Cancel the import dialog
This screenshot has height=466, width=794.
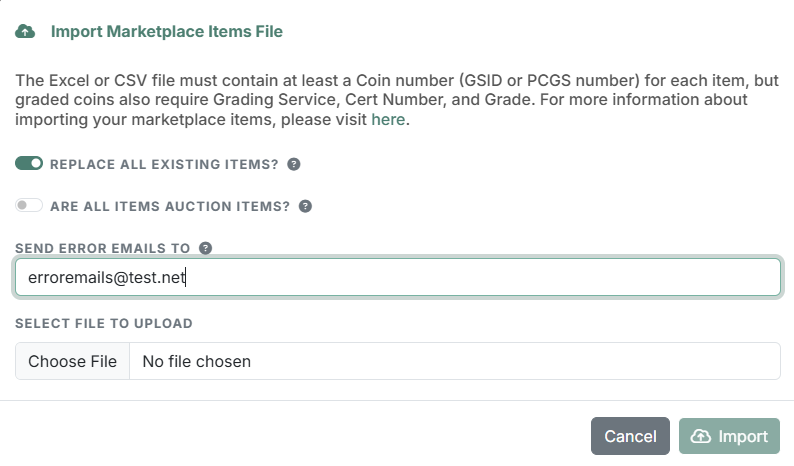pos(630,436)
